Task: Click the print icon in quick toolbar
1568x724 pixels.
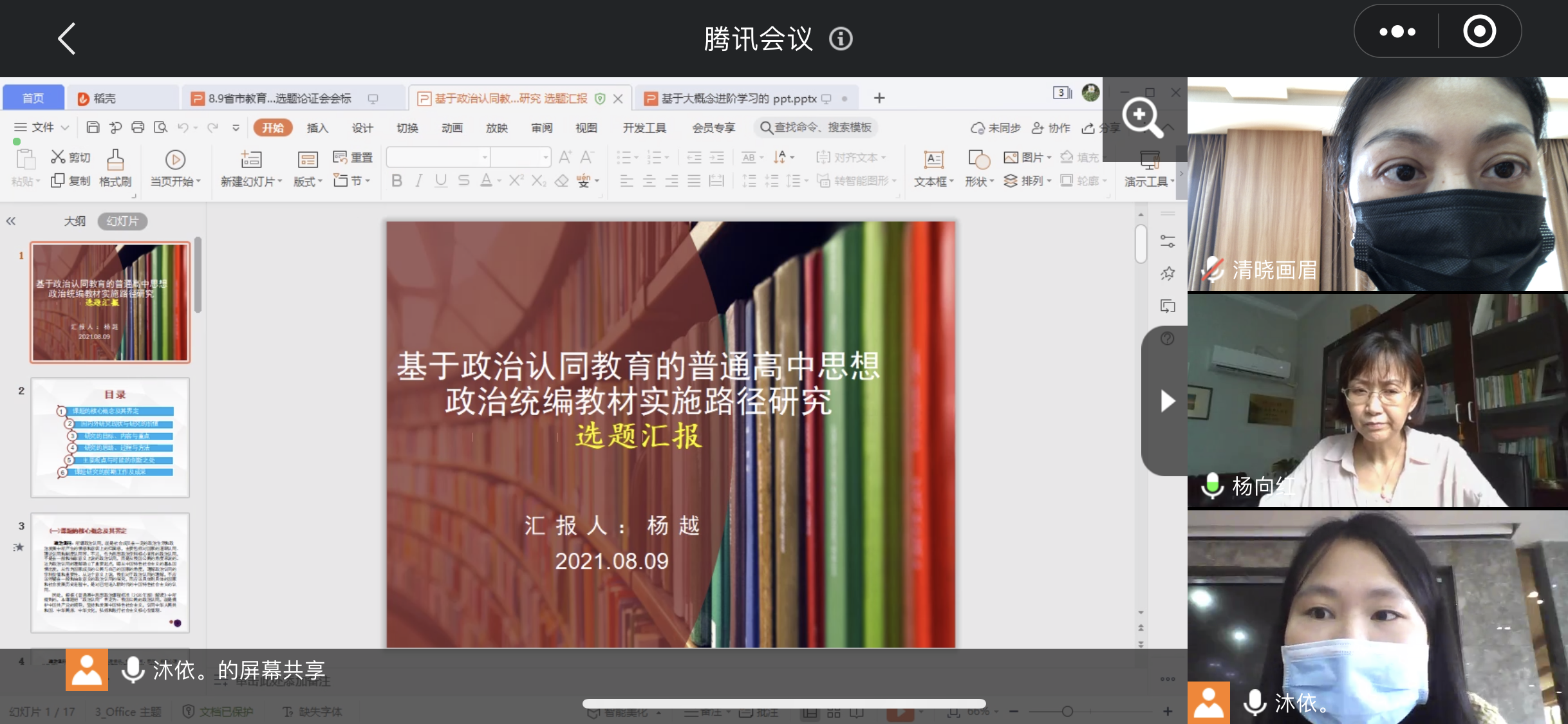Action: [138, 127]
